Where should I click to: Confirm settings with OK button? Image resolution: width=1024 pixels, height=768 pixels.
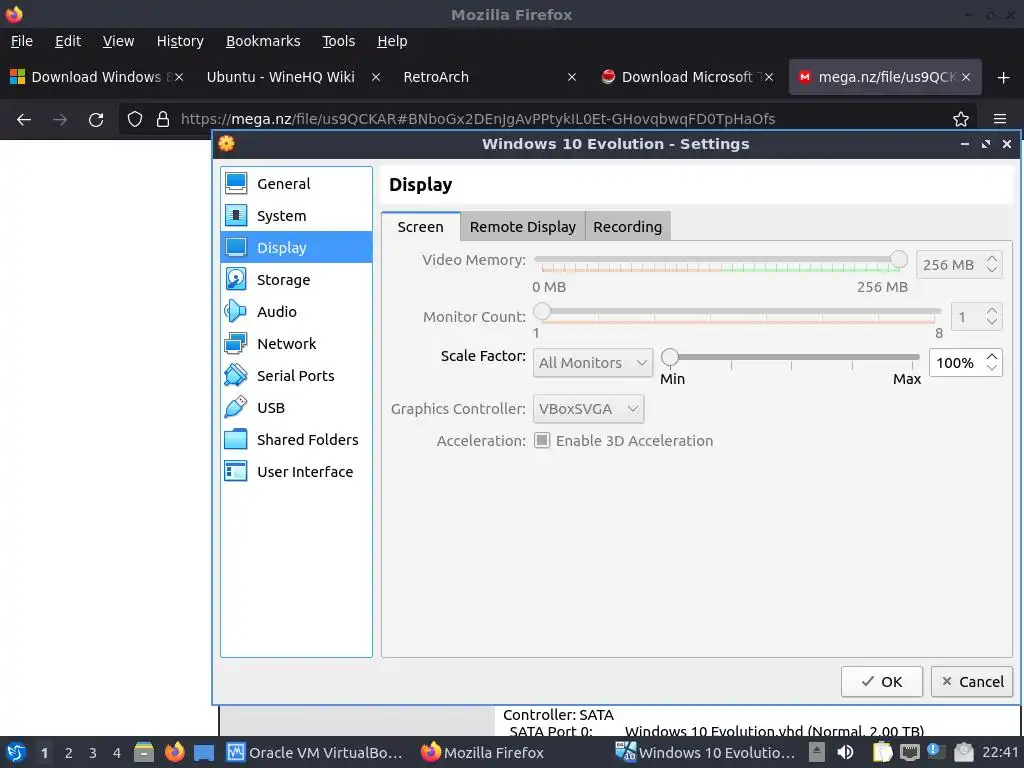click(x=882, y=682)
